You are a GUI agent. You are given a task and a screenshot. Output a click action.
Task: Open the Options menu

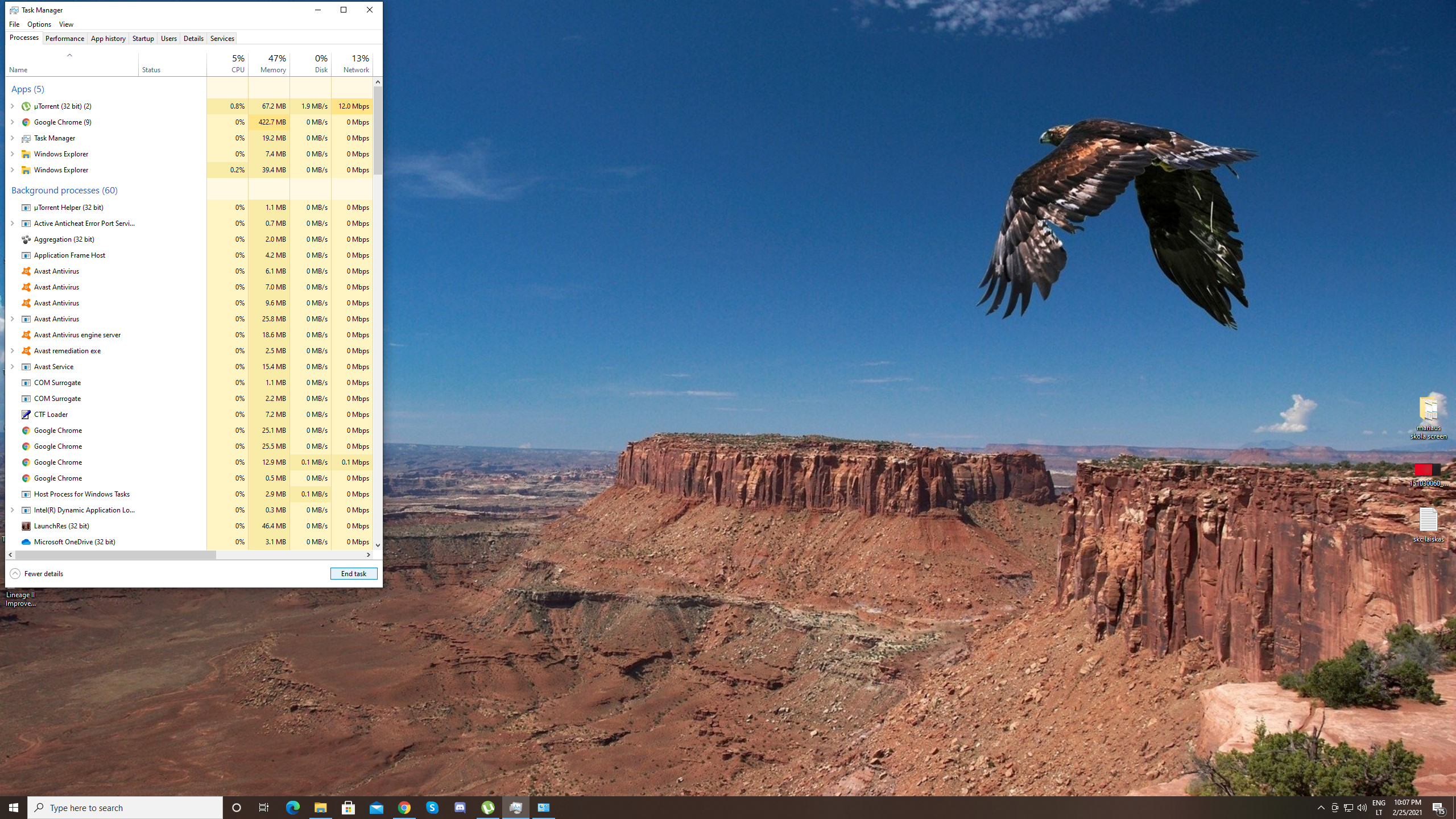click(x=39, y=24)
